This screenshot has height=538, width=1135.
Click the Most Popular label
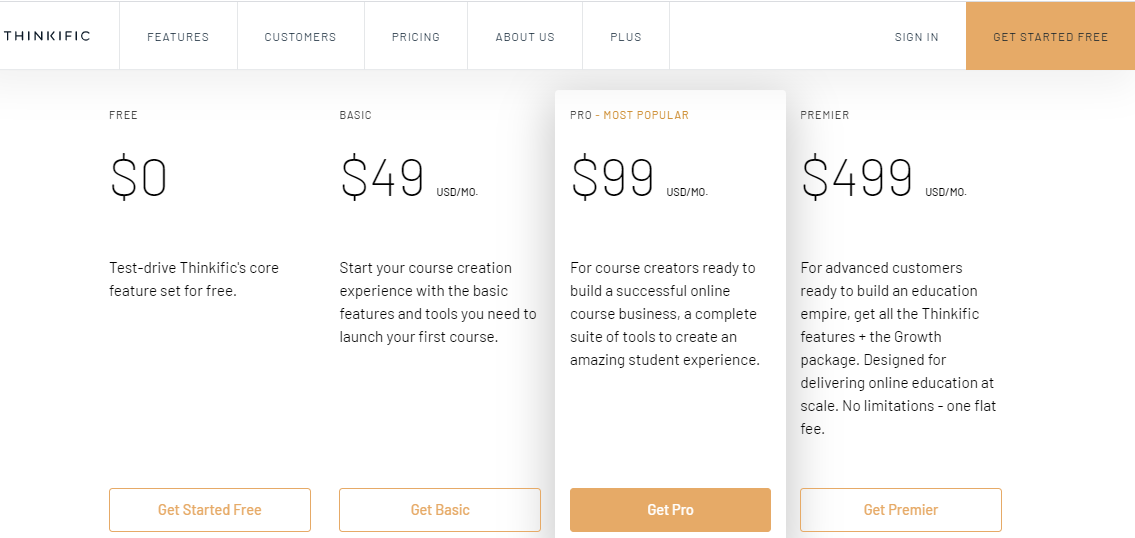pyautogui.click(x=646, y=115)
